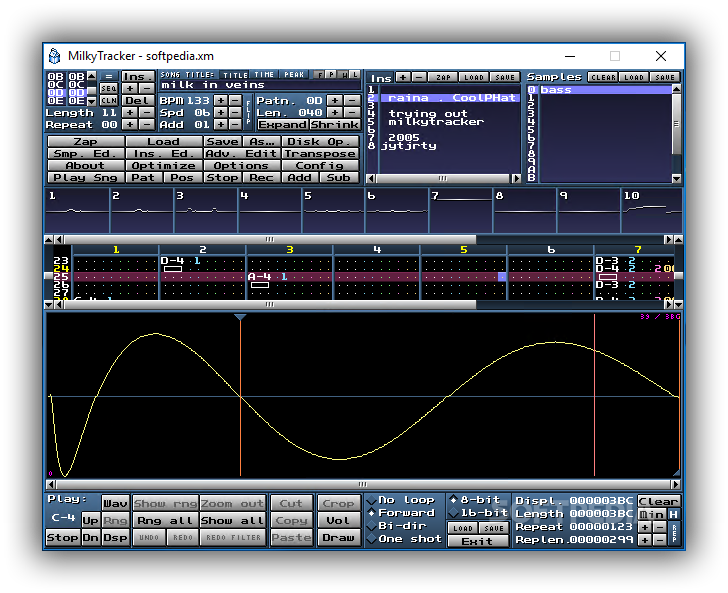Open the Adv. Edit panel
Screen dimensions: 728x593
tap(242, 154)
